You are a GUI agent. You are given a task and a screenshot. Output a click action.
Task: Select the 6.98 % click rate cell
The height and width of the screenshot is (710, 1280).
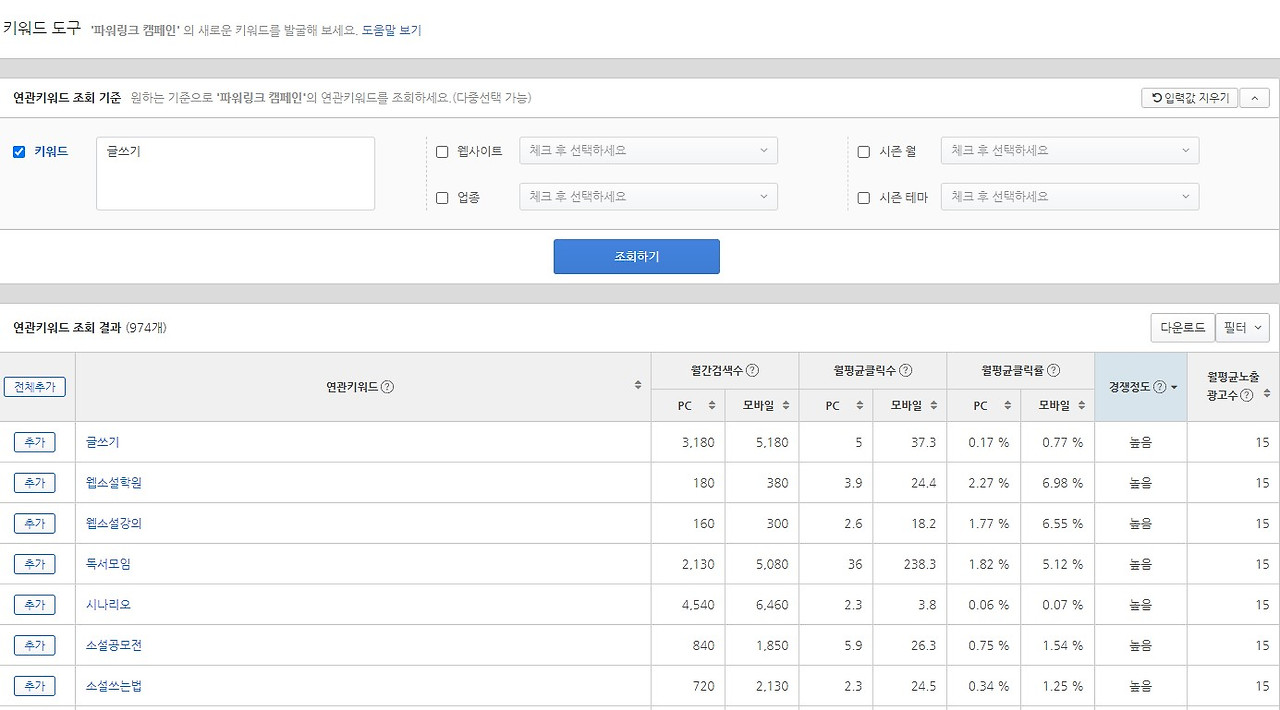[x=1058, y=483]
